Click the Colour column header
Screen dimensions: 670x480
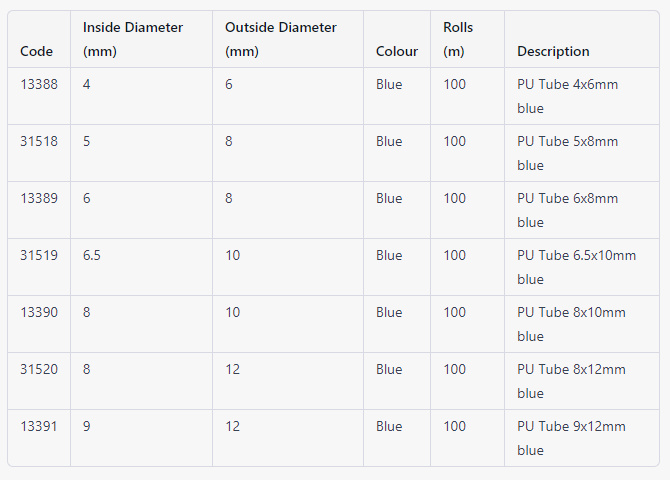pyautogui.click(x=397, y=51)
